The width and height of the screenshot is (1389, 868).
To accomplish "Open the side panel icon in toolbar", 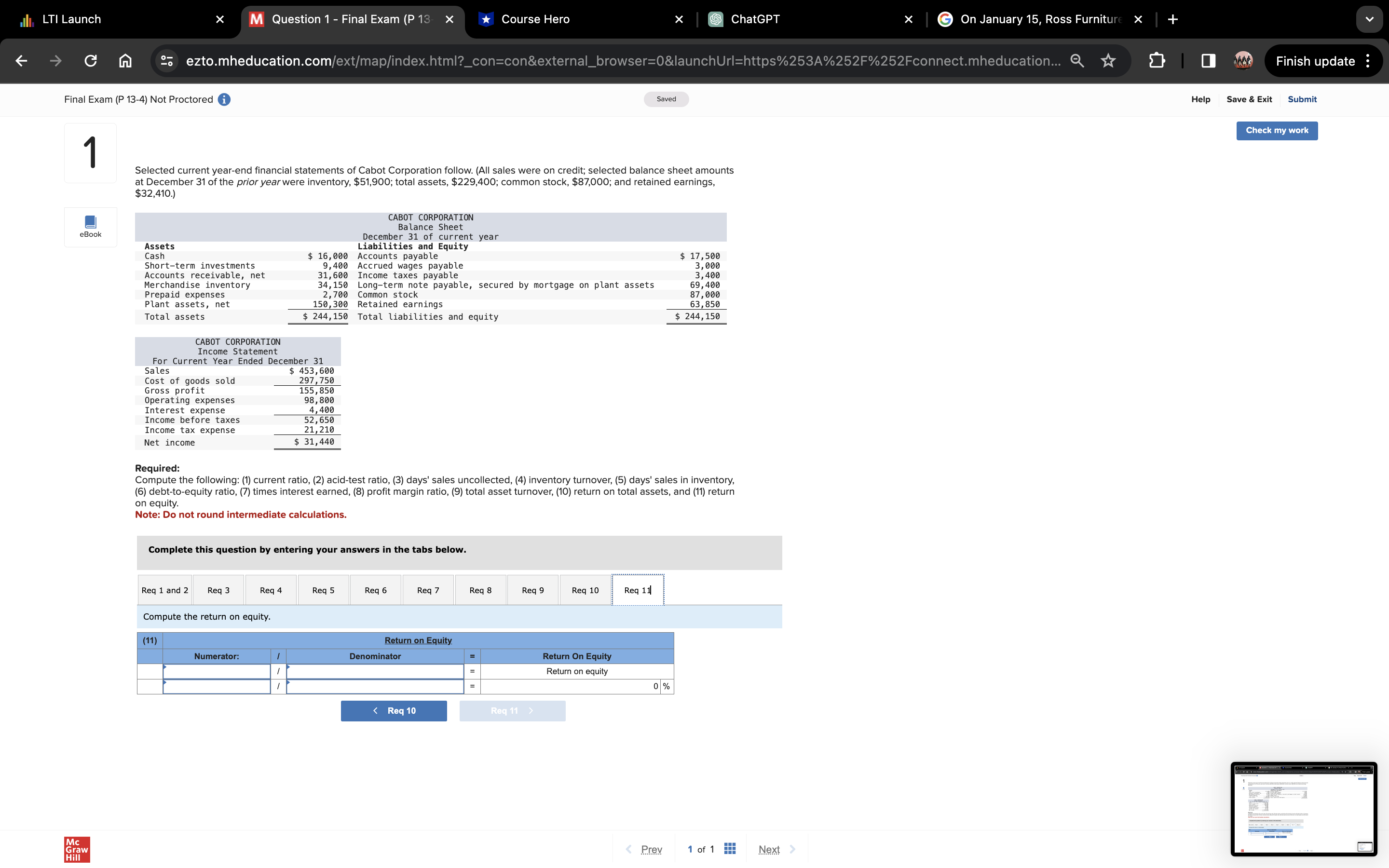I will [x=1208, y=61].
